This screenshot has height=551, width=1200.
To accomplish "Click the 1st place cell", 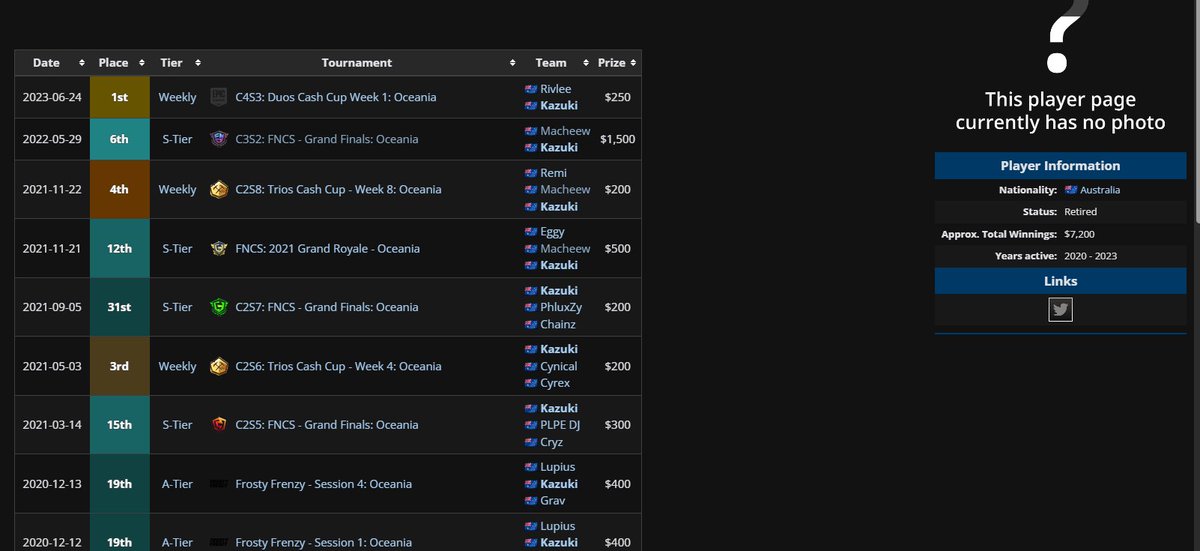I will [x=119, y=97].
